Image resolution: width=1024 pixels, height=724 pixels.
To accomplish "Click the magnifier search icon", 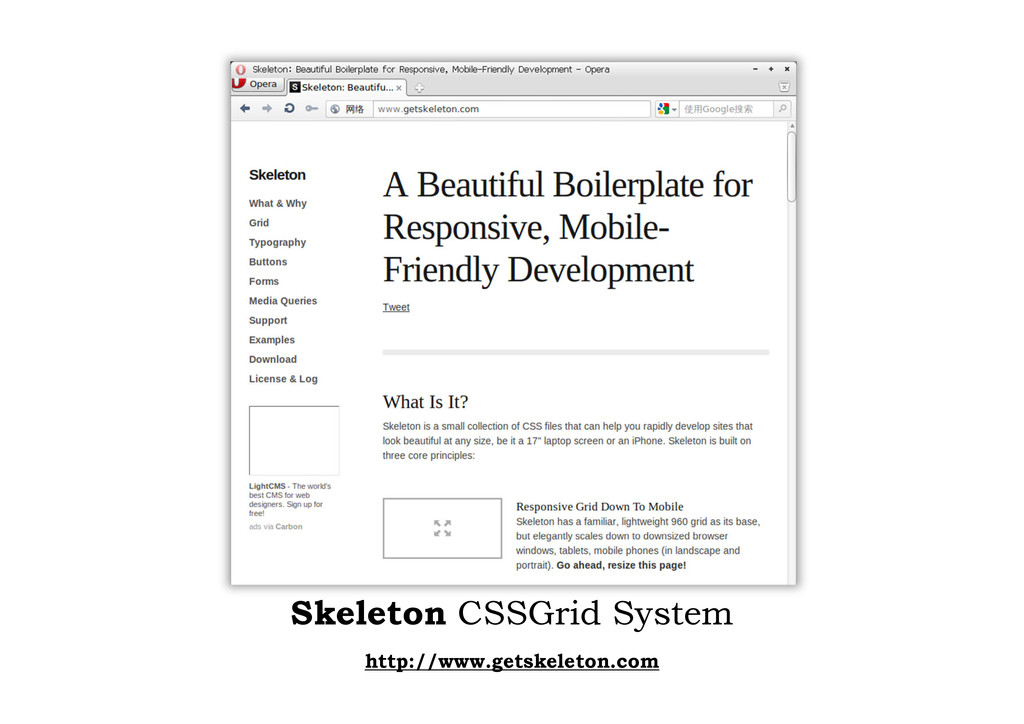I will tap(782, 109).
